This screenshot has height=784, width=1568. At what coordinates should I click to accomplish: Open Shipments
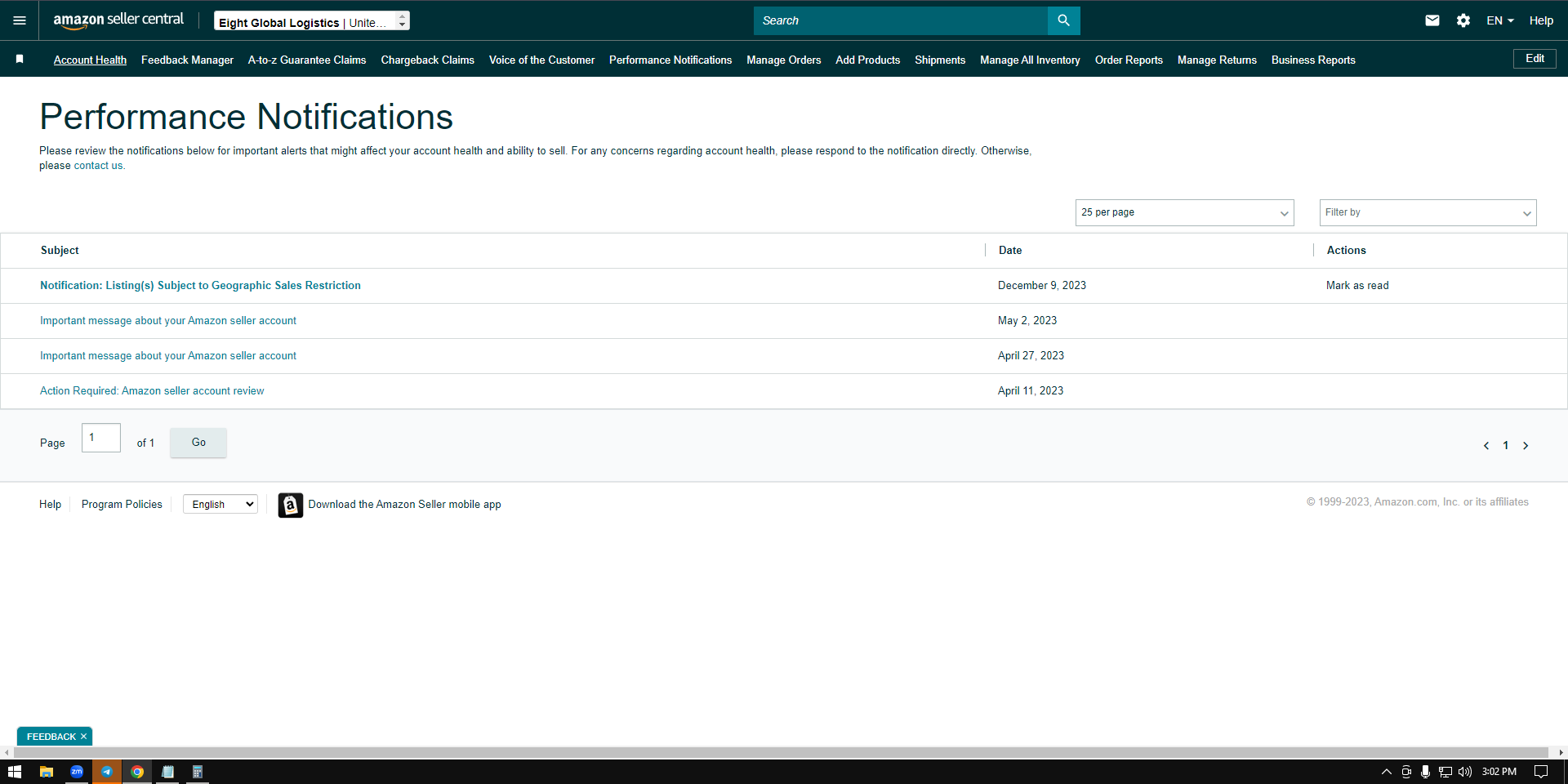coord(940,60)
